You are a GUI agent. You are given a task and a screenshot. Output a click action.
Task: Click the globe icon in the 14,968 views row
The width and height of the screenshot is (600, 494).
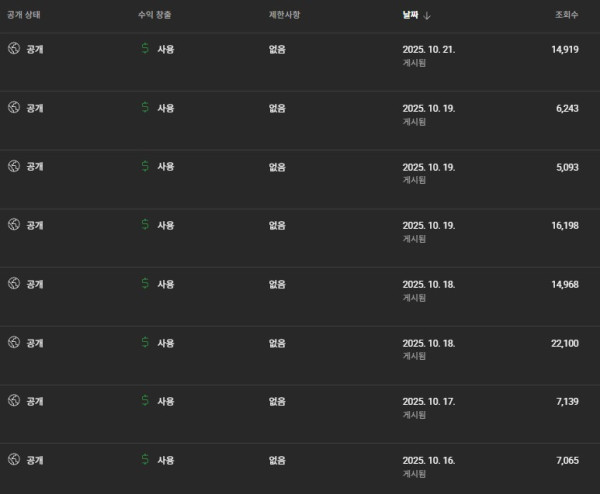14,284
